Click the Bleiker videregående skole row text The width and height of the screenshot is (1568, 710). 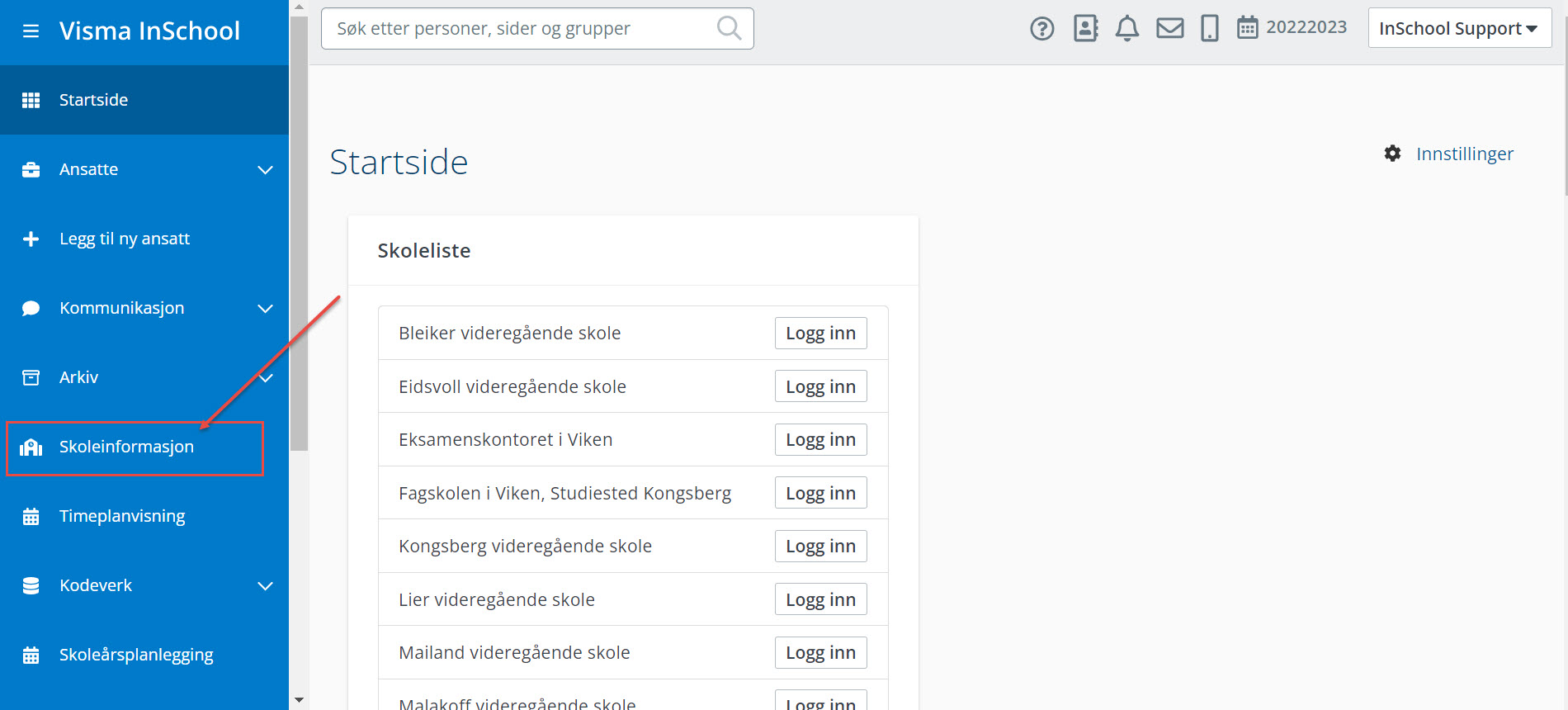pos(510,334)
